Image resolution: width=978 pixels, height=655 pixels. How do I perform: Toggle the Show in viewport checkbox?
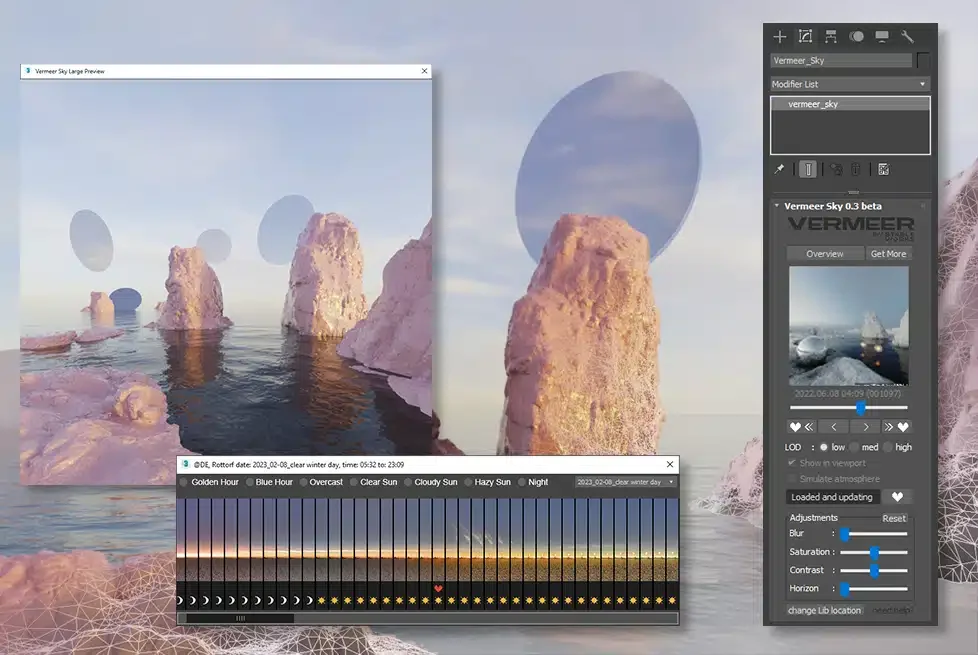(792, 463)
